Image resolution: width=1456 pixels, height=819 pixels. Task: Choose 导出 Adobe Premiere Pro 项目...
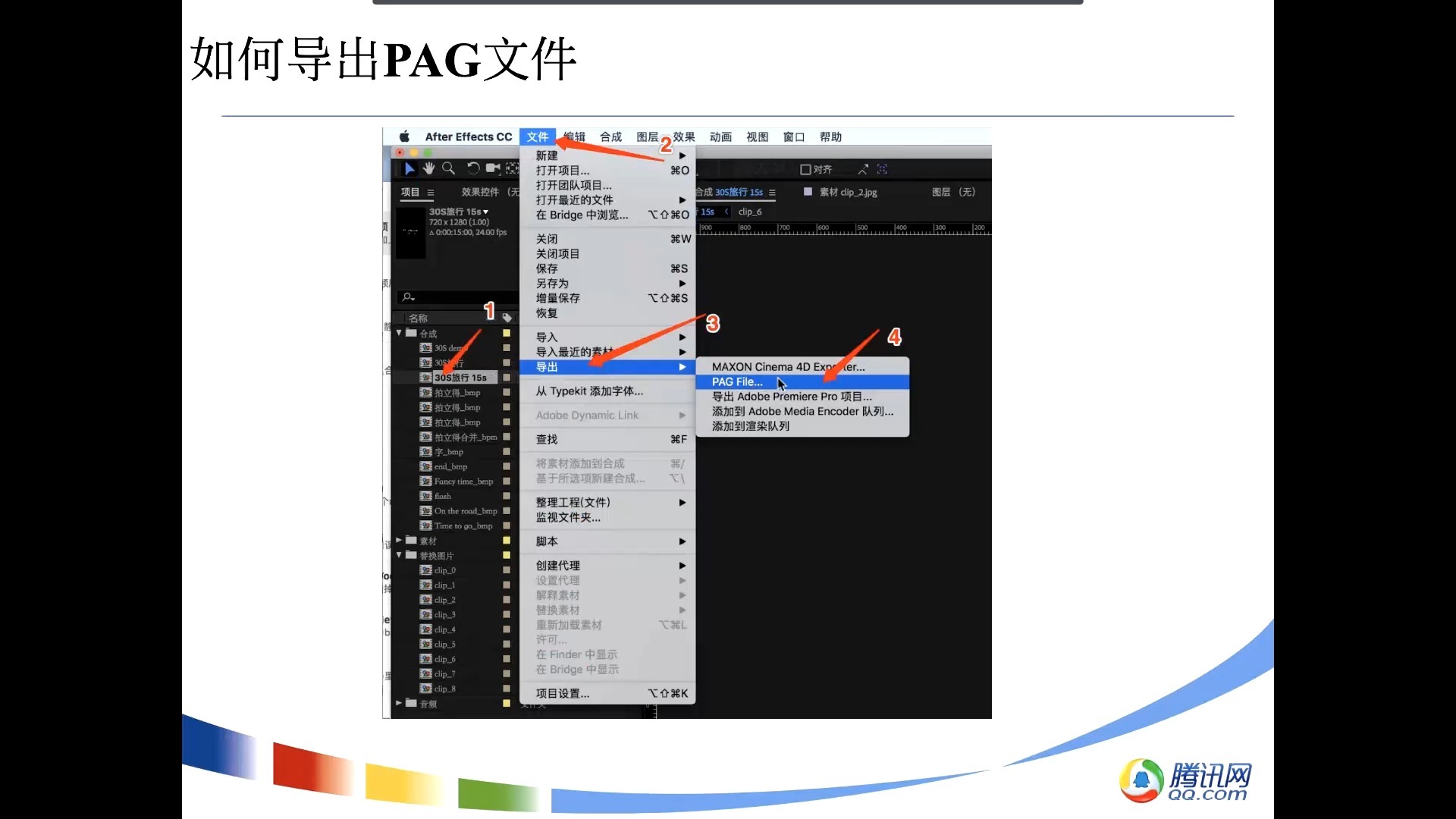pyautogui.click(x=802, y=397)
